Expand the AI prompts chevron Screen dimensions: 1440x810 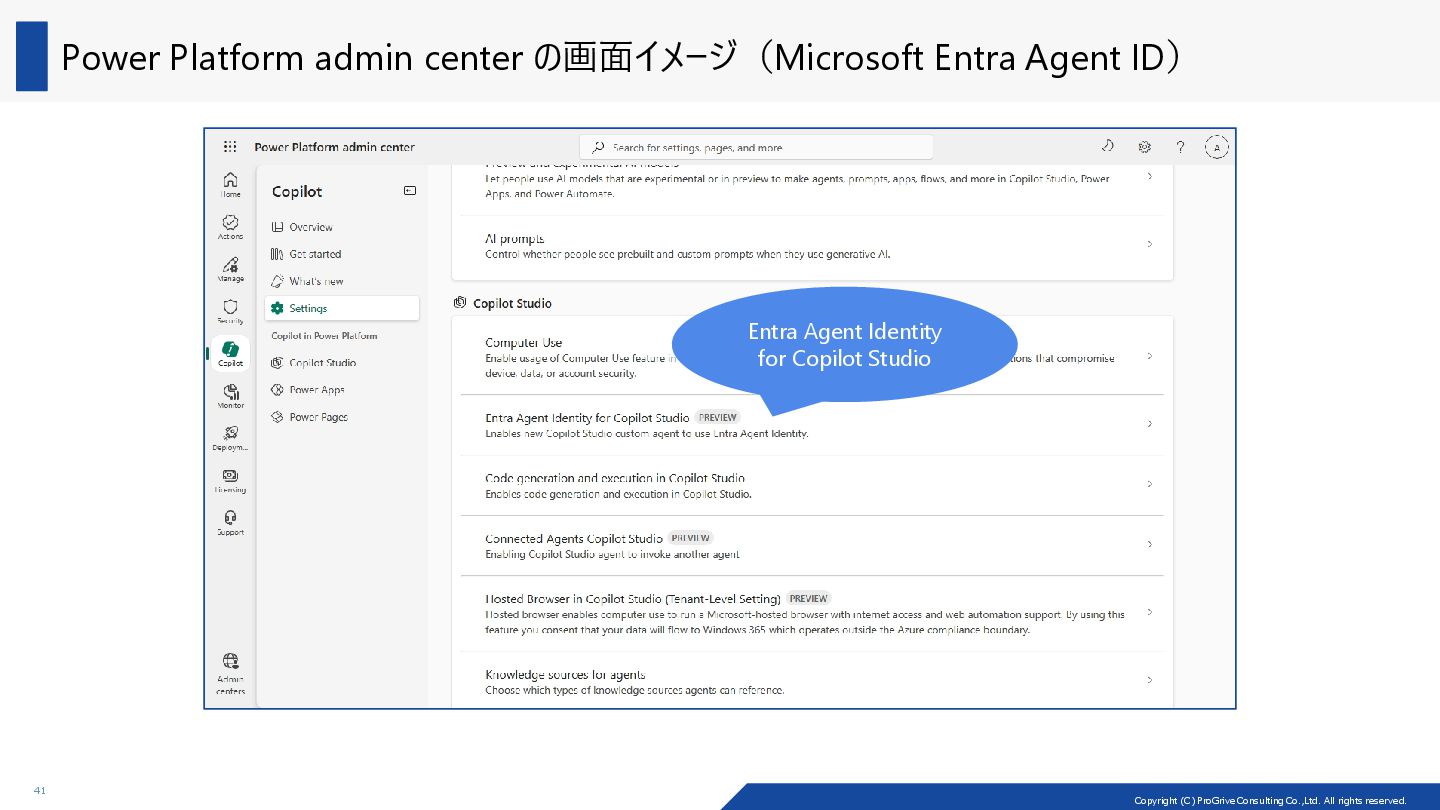click(x=1150, y=244)
